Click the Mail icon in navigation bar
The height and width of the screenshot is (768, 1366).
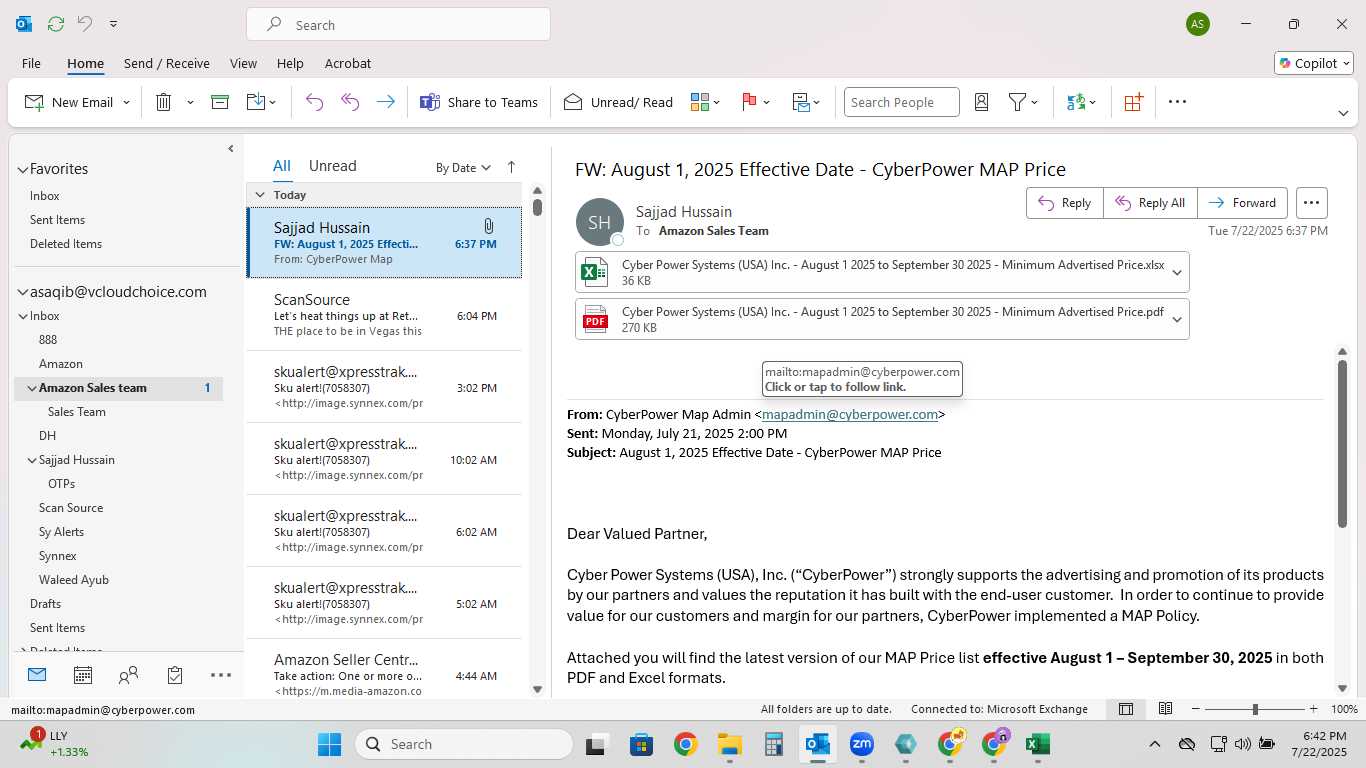37,675
